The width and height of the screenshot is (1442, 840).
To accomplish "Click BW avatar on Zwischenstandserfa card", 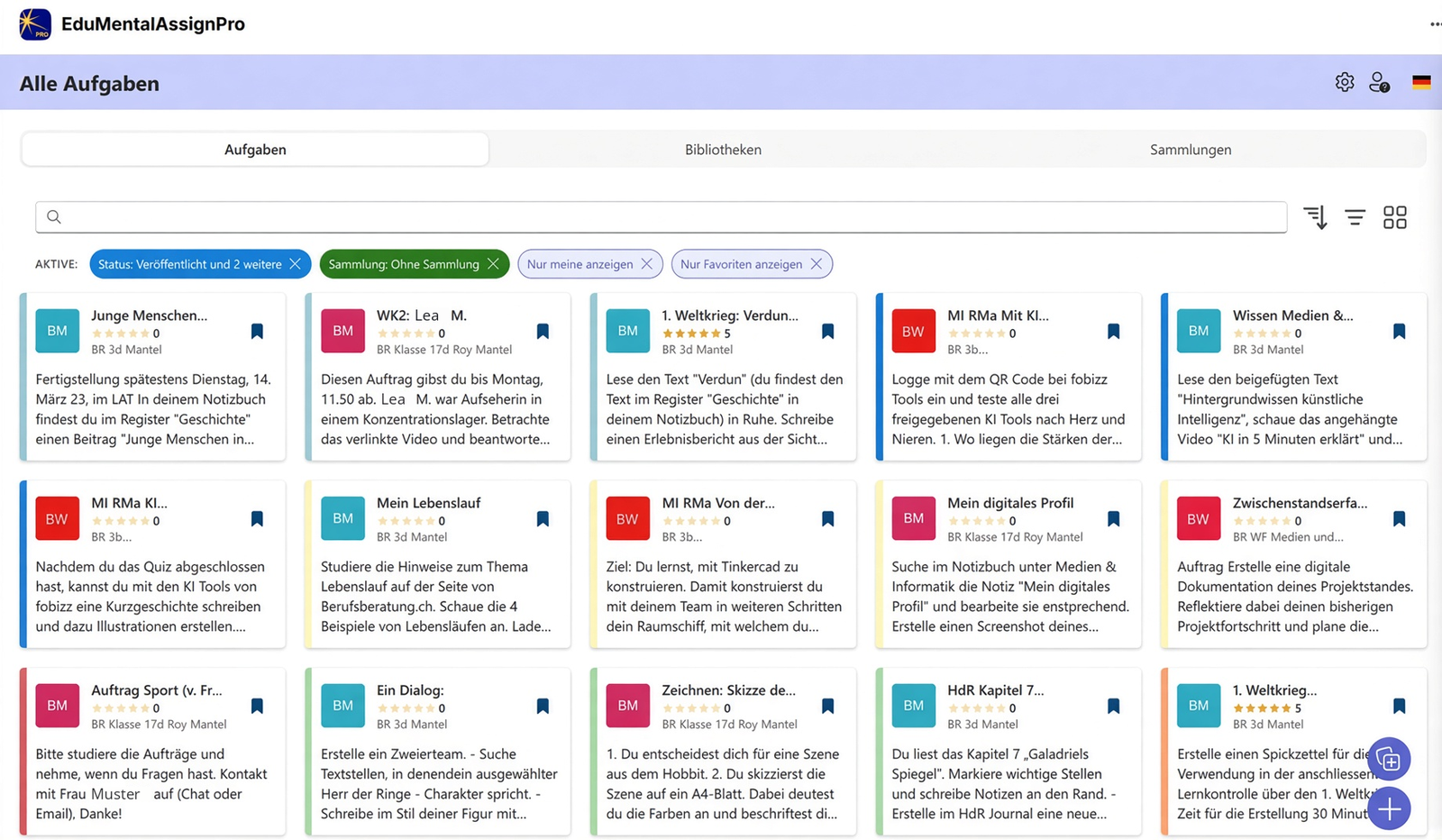I will pos(1199,518).
